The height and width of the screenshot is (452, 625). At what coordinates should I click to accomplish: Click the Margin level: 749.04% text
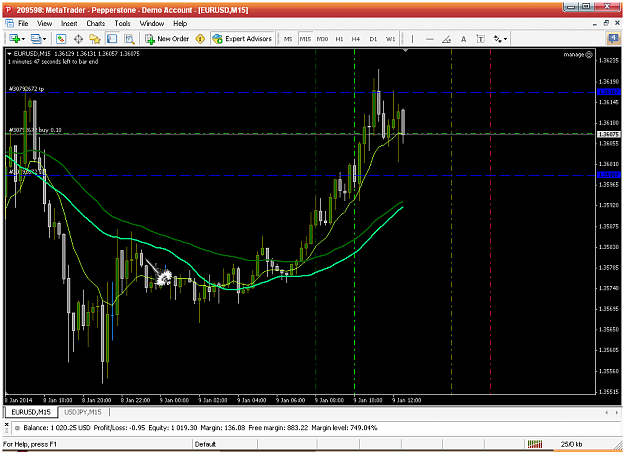point(344,428)
